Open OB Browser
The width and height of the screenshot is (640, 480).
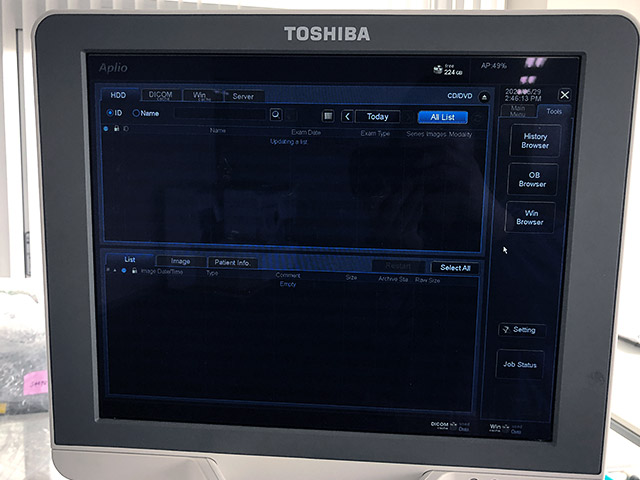533,180
